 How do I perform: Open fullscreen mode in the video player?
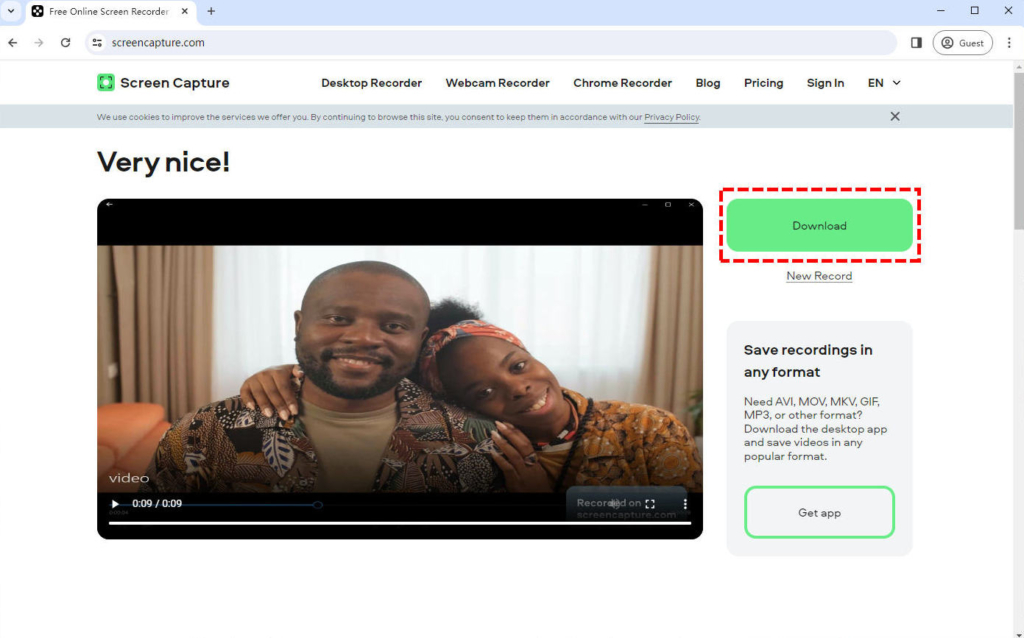click(x=653, y=504)
